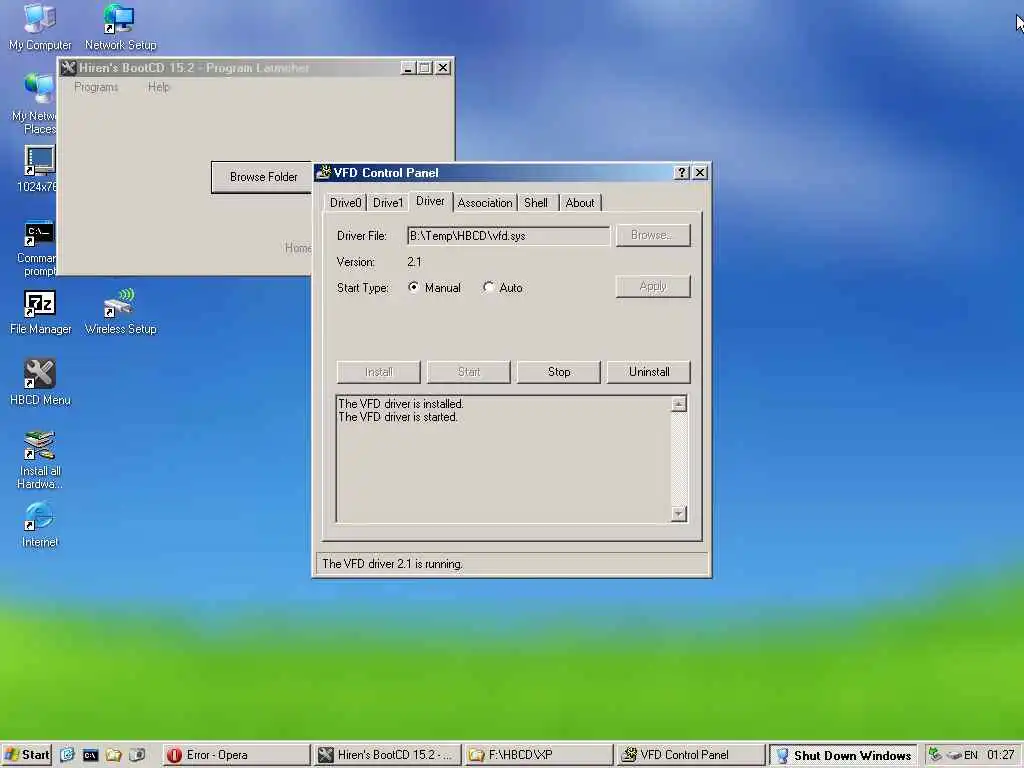The image size is (1024, 768).
Task: Open the Network Setup desktop shortcut
Action: pos(120,26)
